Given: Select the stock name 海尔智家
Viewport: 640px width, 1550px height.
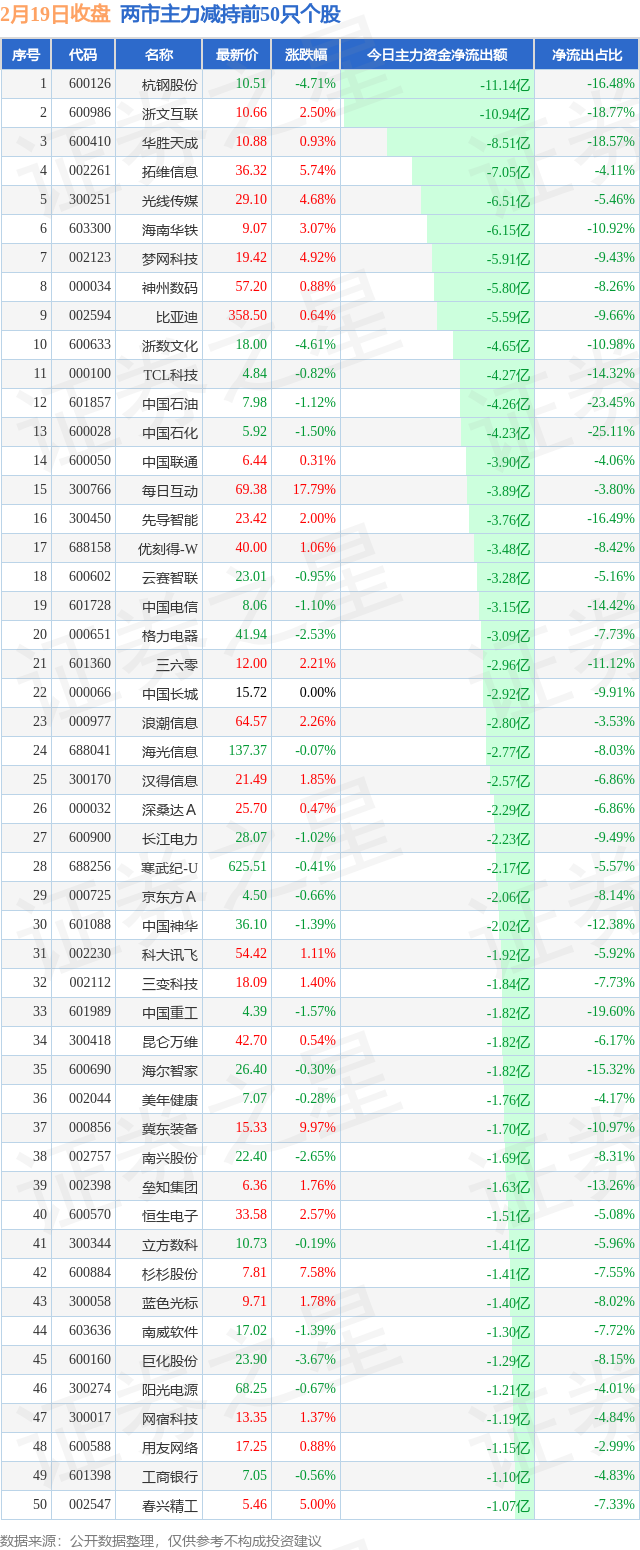Looking at the screenshot, I should tap(170, 1071).
